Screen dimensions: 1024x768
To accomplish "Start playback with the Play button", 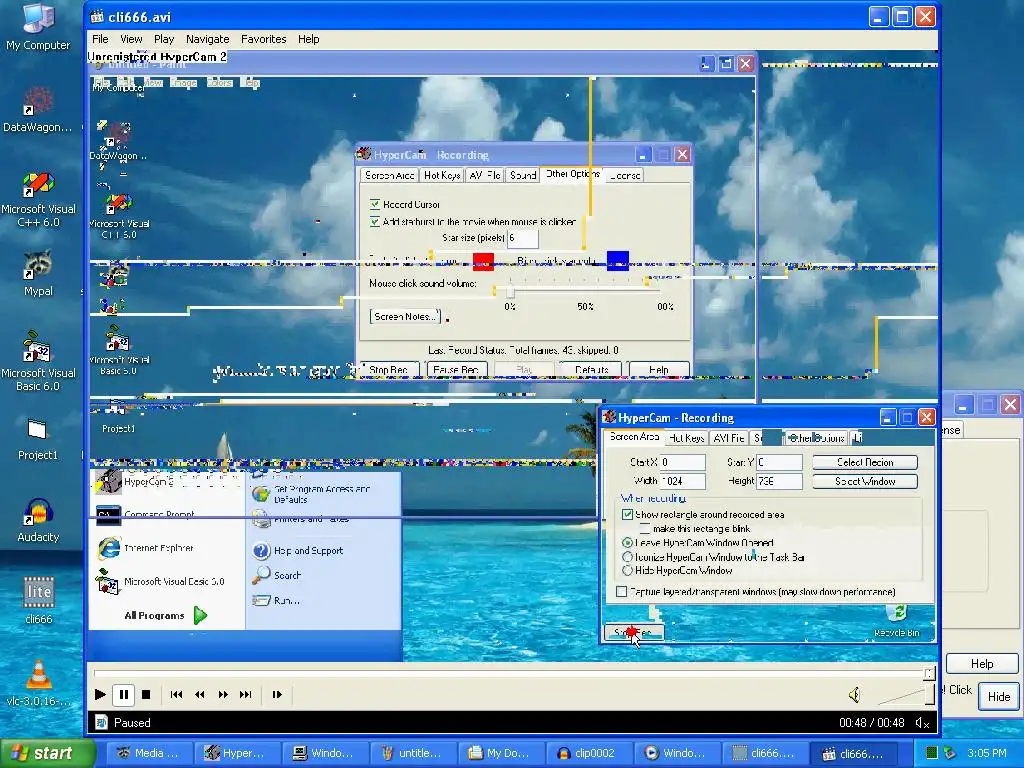I will click(x=100, y=695).
